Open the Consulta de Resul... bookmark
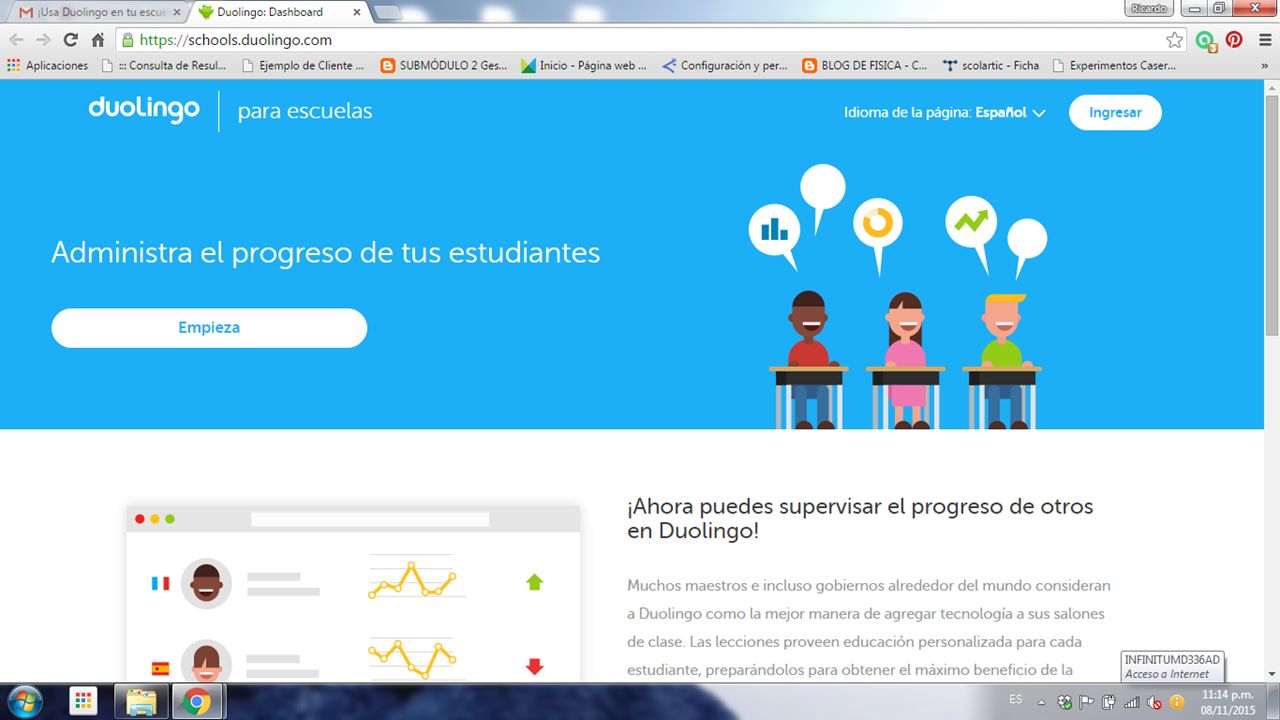 (166, 66)
